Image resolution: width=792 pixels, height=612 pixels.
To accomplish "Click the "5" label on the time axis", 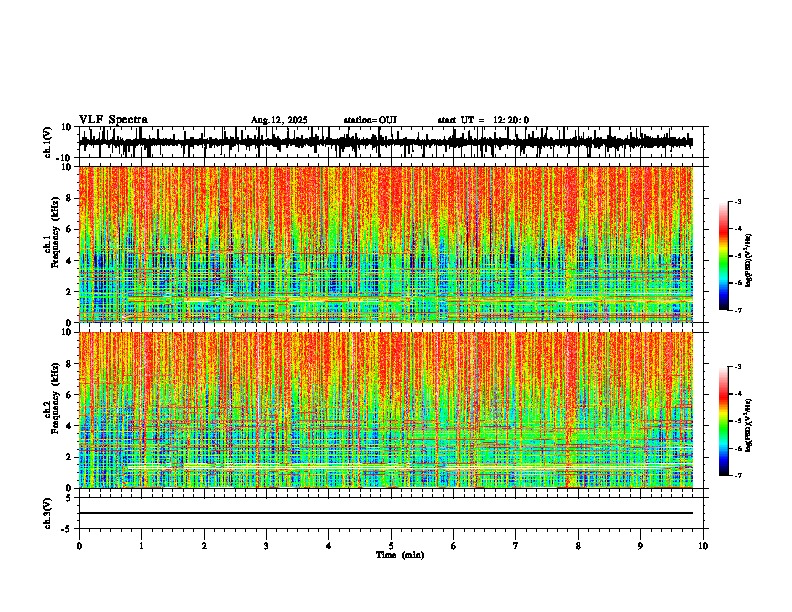I will click(x=391, y=546).
